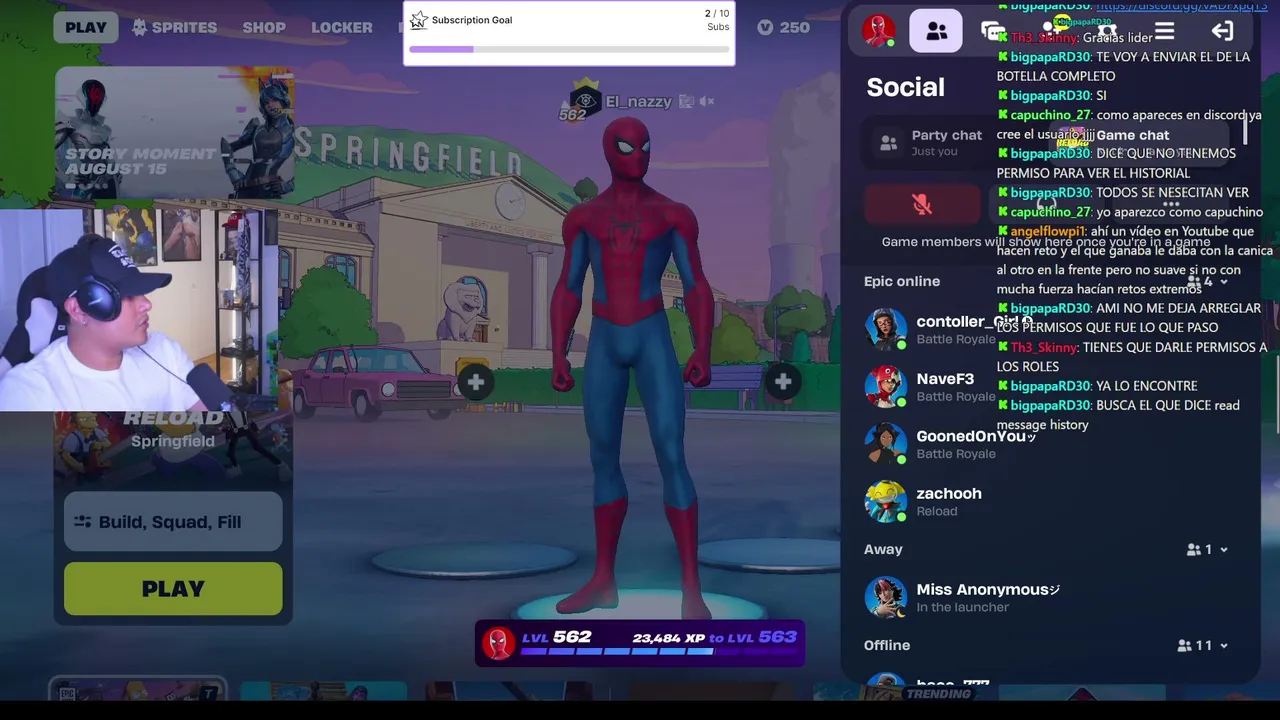Screen dimensions: 1280x720
Task: Start match with the yellow PLAY button
Action: (x=173, y=589)
